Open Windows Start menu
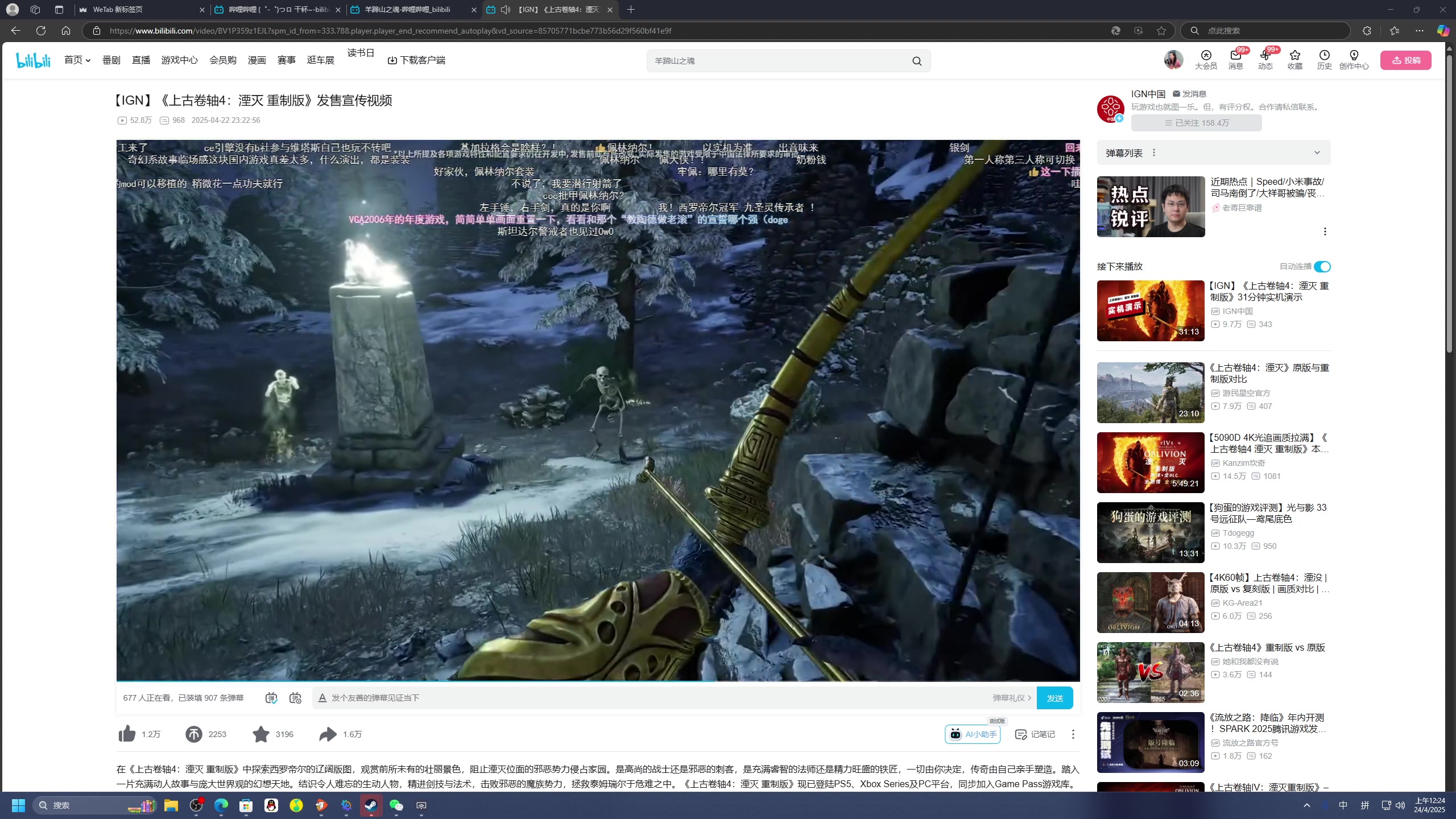The height and width of the screenshot is (819, 1456). [x=18, y=805]
